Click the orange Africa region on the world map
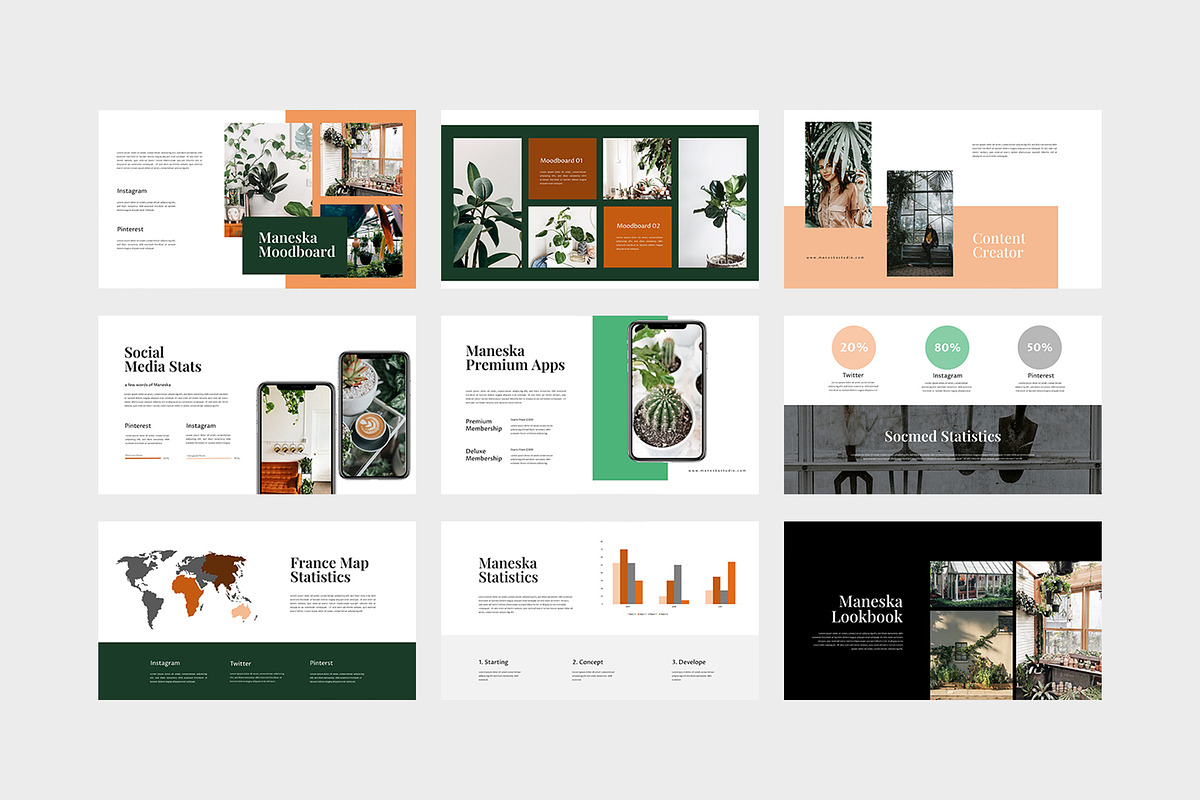Viewport: 1200px width, 800px height. 188,597
